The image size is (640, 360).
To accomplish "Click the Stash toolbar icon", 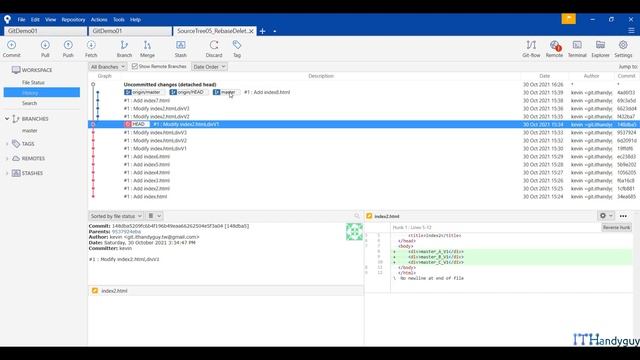I will click(180, 49).
